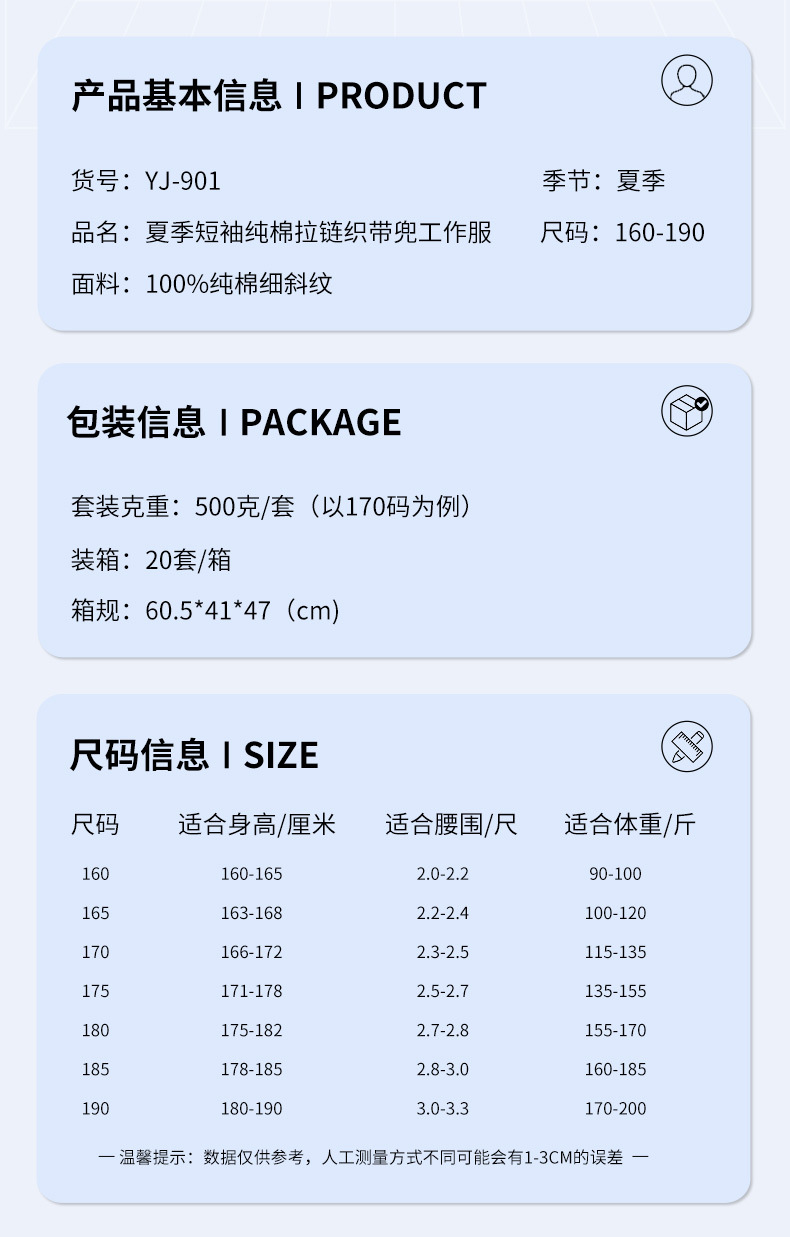This screenshot has height=1237, width=790.
Task: Click the product name 夏季短袖纯棉拉链织带兜工作服
Action: pos(319,232)
